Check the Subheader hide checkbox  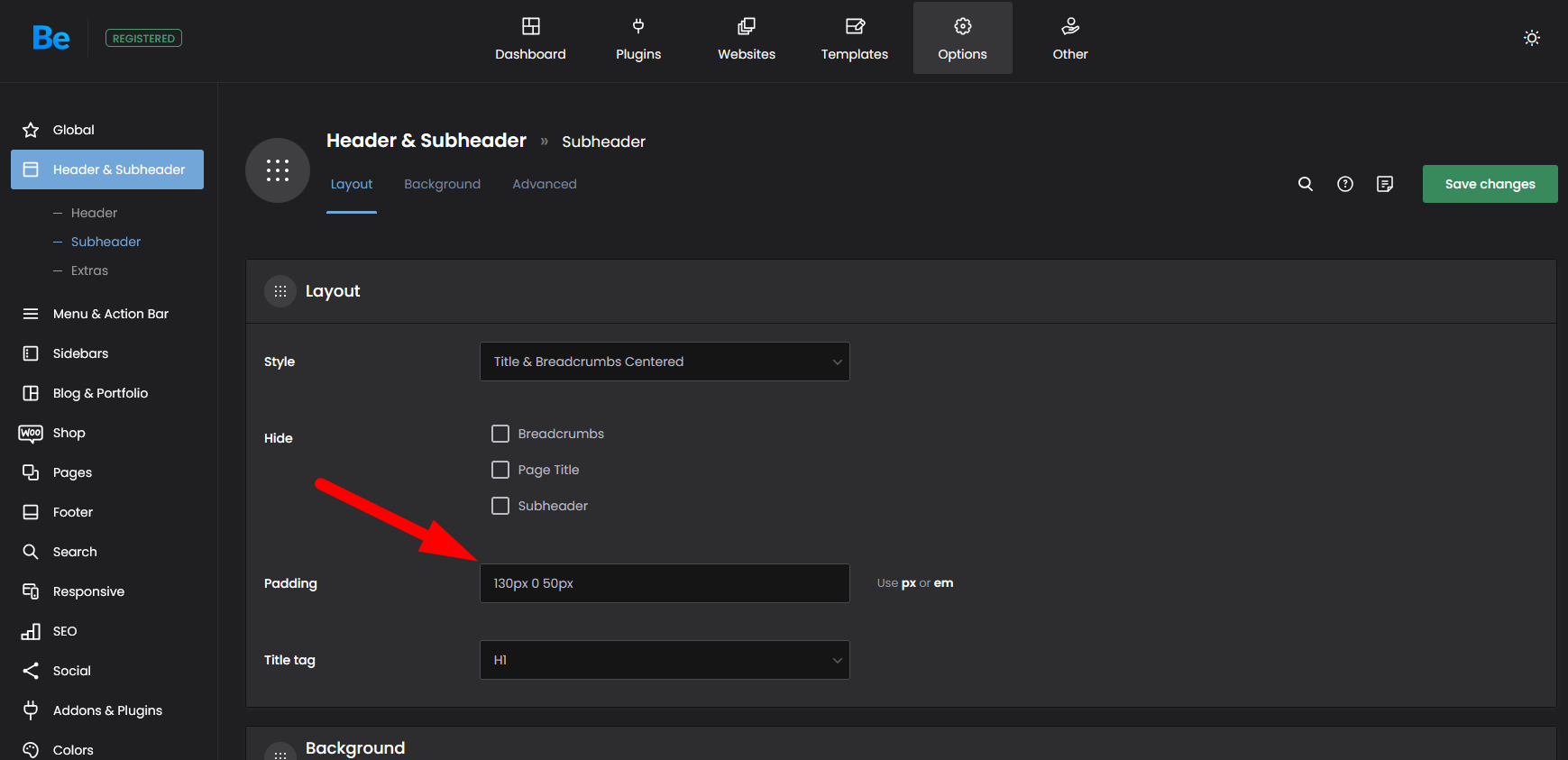click(500, 506)
